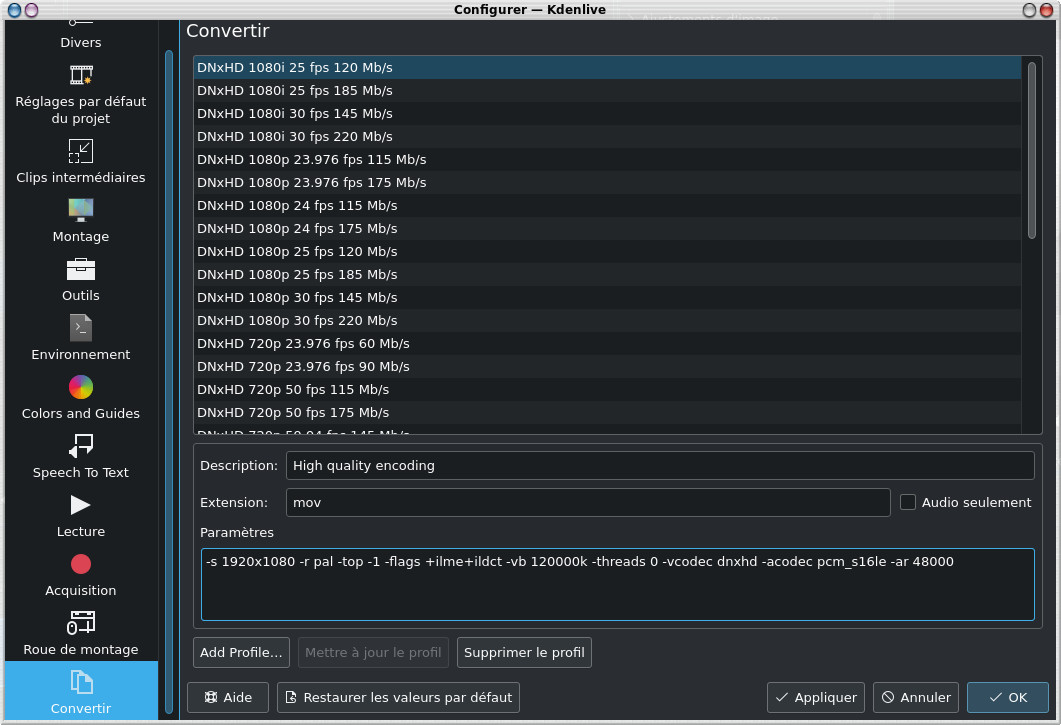This screenshot has width=1061, height=725.
Task: Click inside the Description text field
Action: pos(659,466)
